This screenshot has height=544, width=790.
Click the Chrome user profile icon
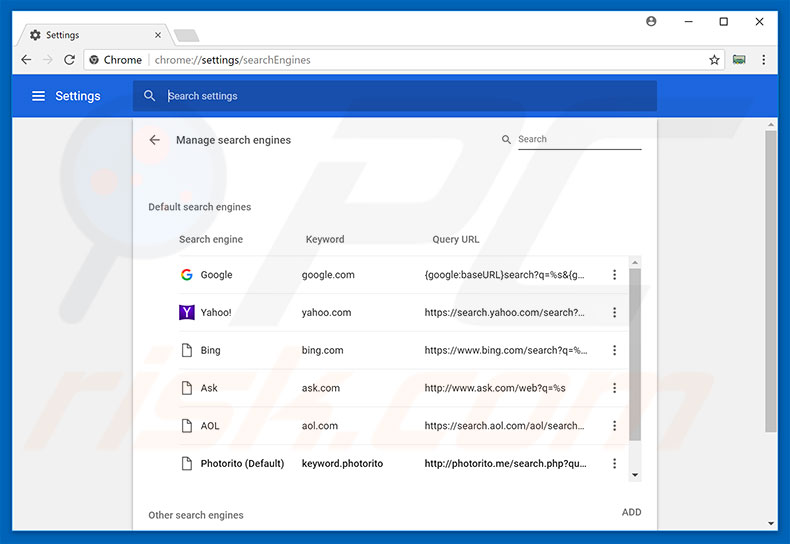[x=652, y=21]
